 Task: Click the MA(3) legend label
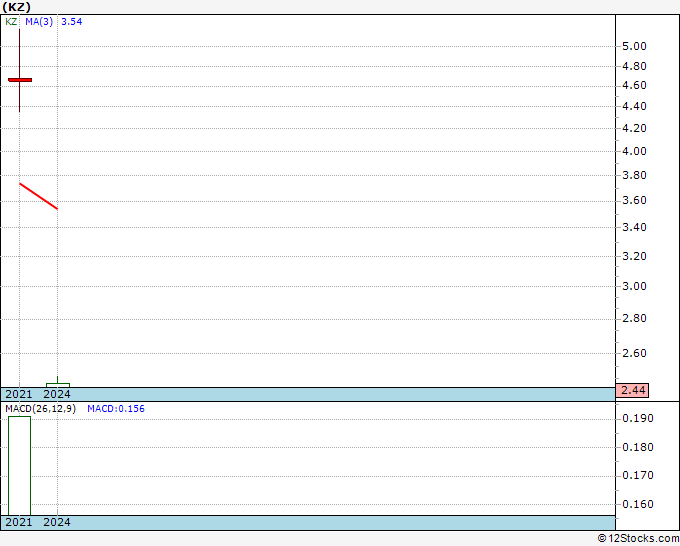click(39, 22)
